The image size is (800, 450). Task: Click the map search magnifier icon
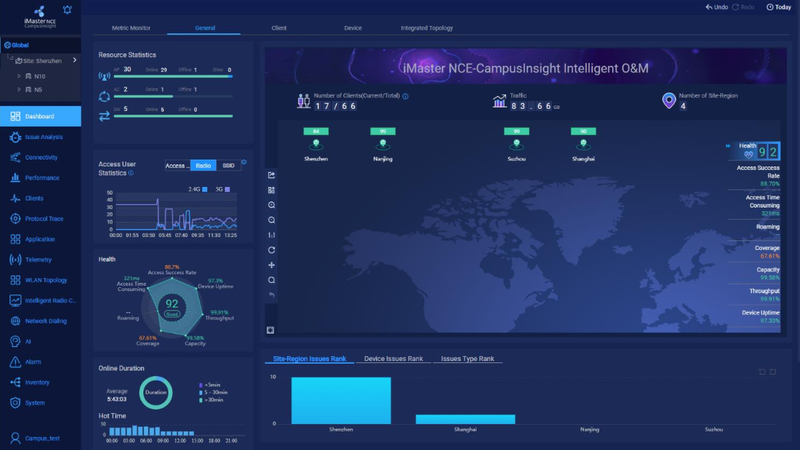coord(271,280)
